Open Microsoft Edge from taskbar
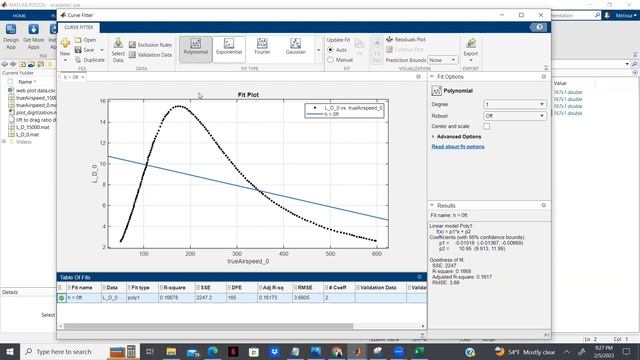Screen dimensions: 640x360 [x=213, y=351]
